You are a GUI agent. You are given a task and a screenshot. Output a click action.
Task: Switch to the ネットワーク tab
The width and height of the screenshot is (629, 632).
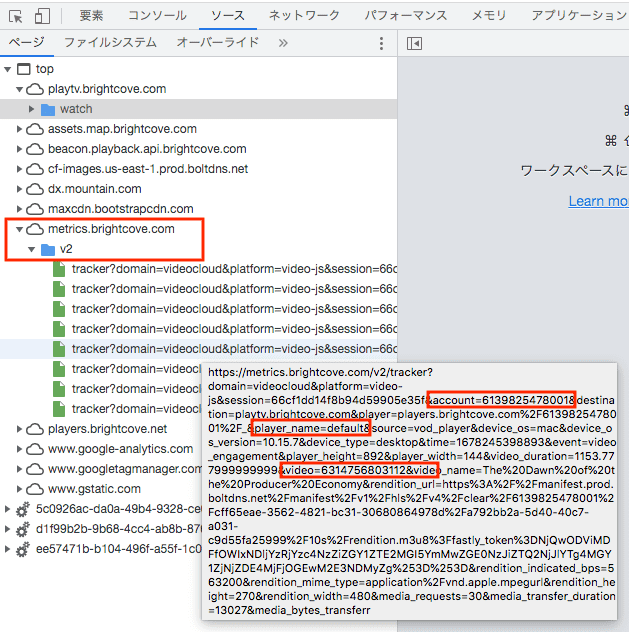pyautogui.click(x=304, y=16)
